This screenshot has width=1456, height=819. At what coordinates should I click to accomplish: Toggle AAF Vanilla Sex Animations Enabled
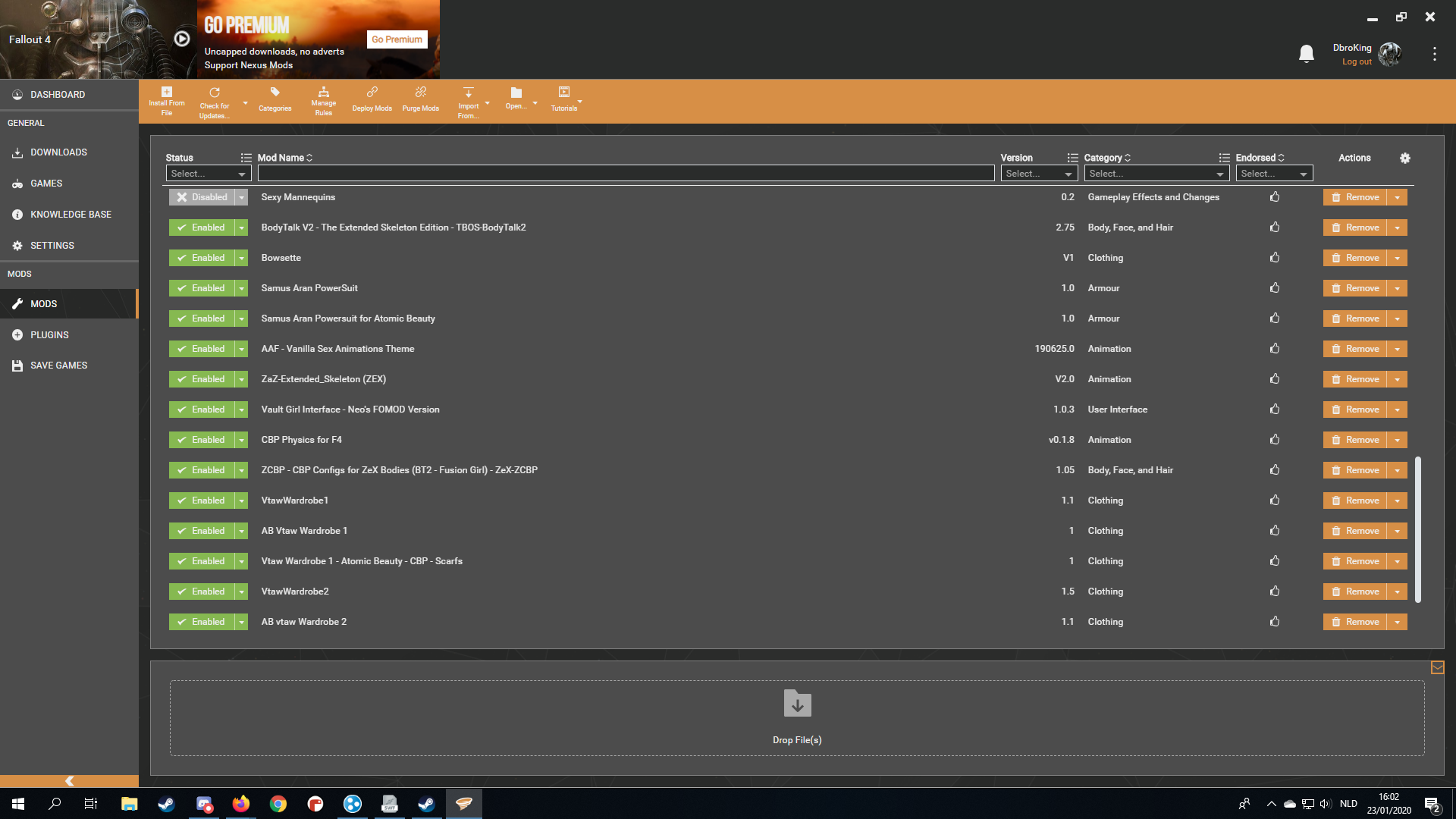202,349
